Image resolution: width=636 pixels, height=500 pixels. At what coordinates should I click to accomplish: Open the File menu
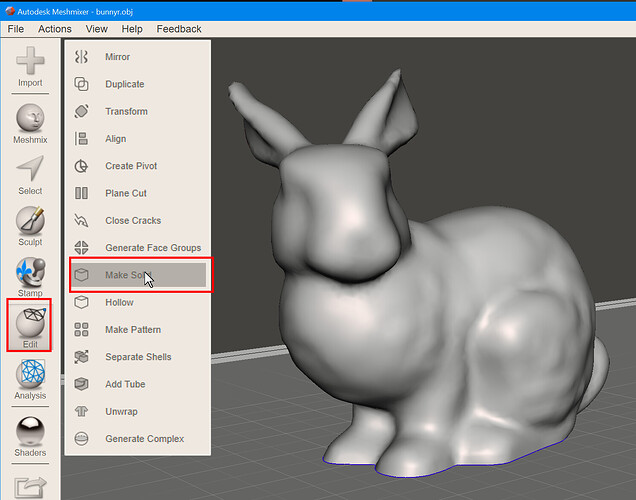click(16, 29)
